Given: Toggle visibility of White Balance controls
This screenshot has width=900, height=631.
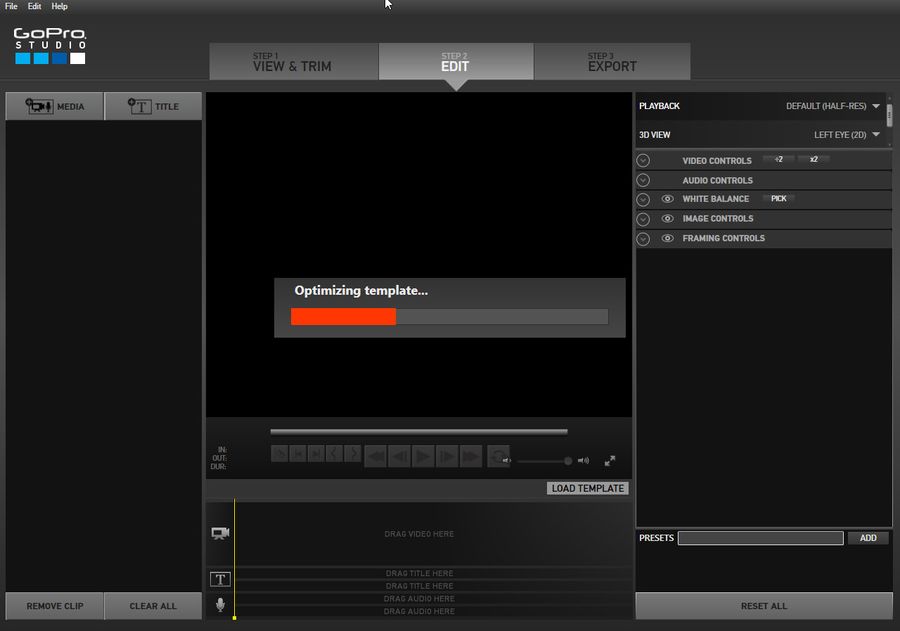Looking at the screenshot, I should click(x=666, y=198).
